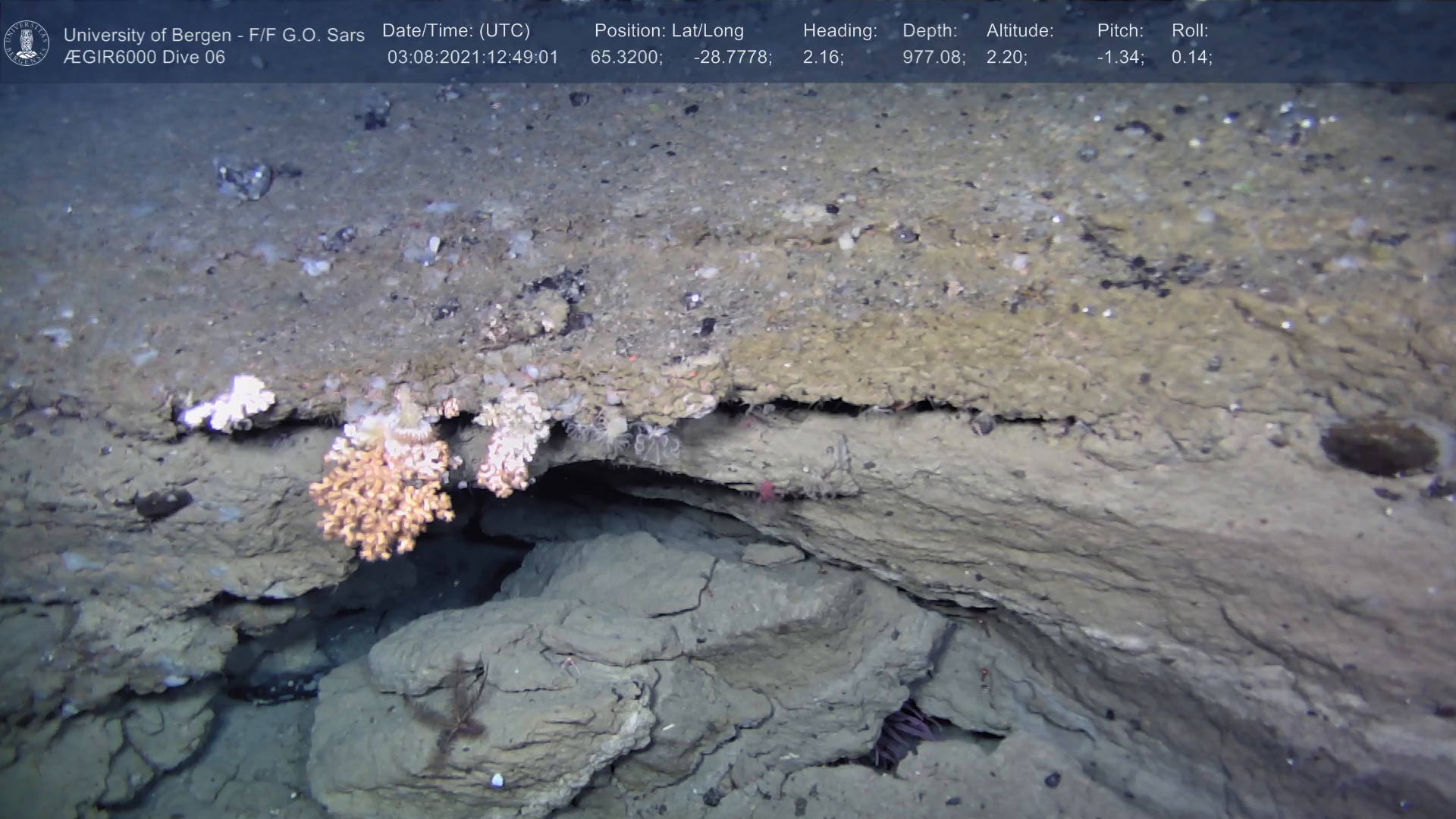
Task: Select the timestamp 03:08:2021:12:49:01
Action: (472, 58)
